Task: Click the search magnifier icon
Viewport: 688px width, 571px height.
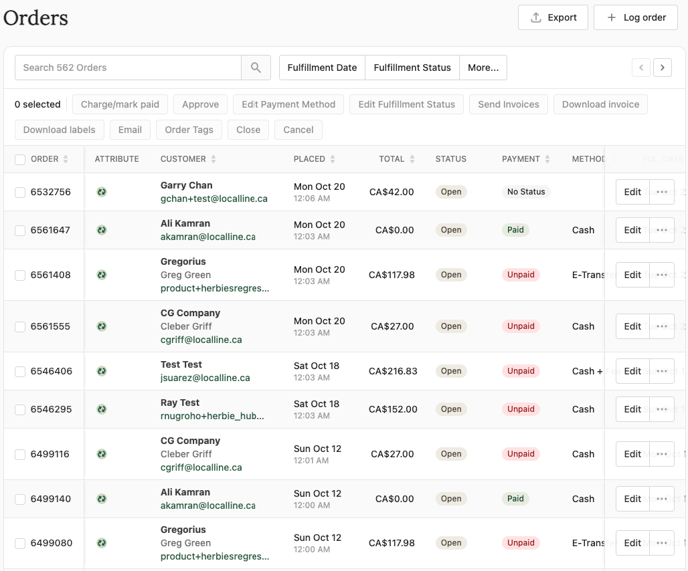Action: pos(256,68)
